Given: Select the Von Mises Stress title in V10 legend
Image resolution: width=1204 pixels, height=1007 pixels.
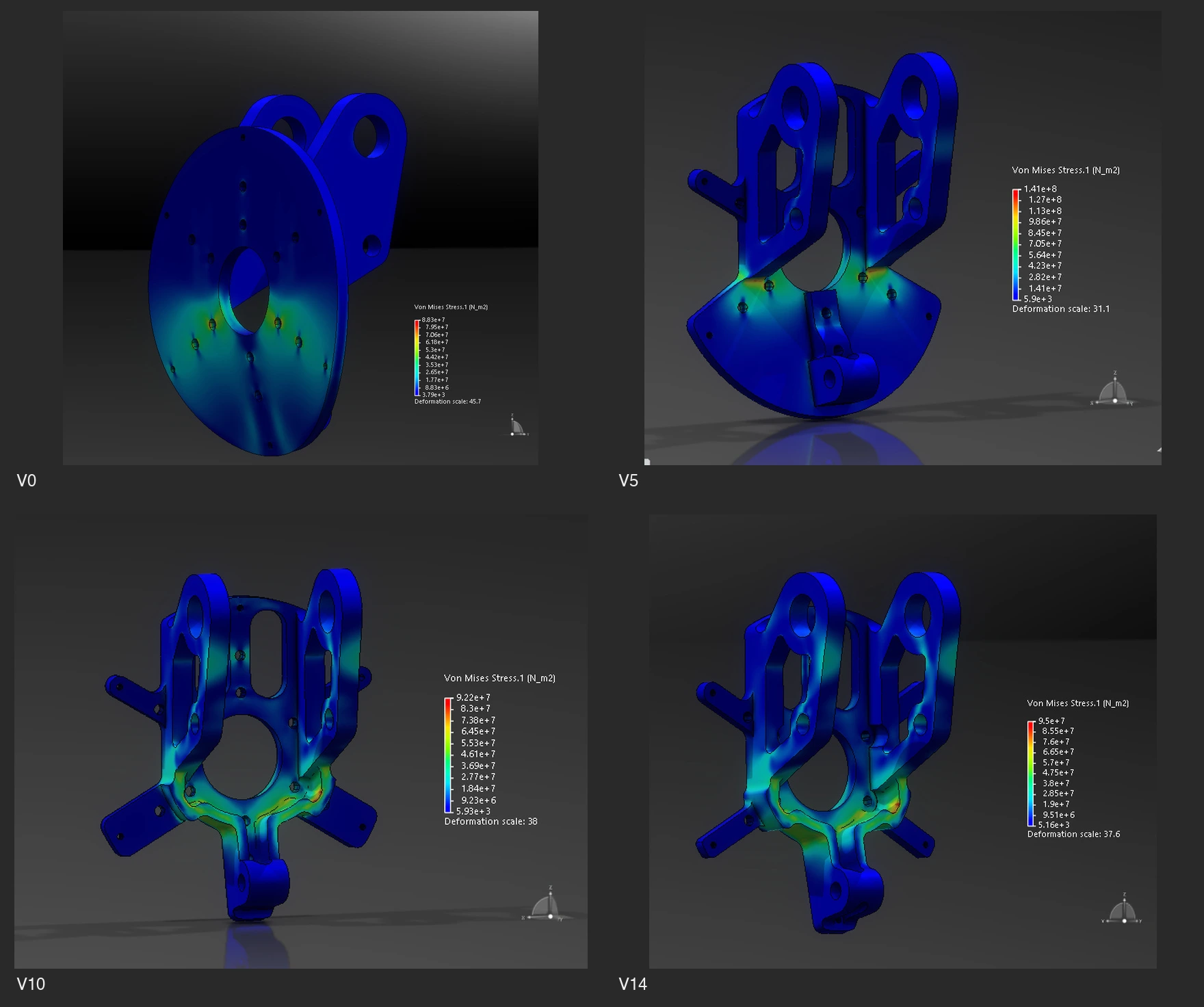Looking at the screenshot, I should pos(499,678).
